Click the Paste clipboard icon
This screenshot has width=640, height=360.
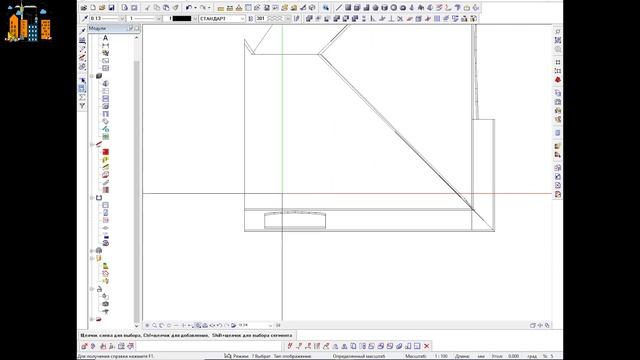point(166,8)
